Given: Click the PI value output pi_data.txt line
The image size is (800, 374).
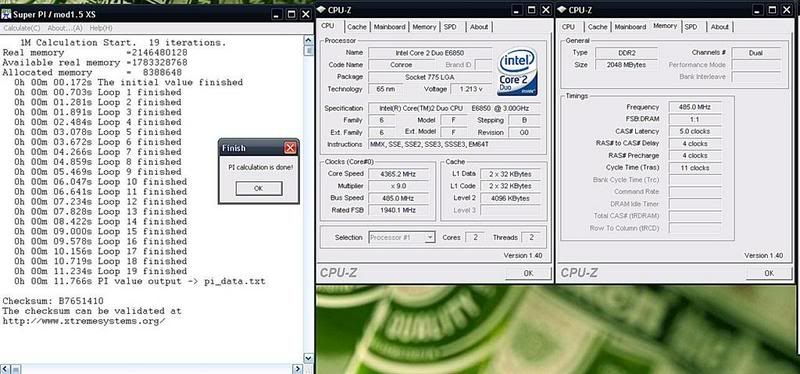Looking at the screenshot, I should pyautogui.click(x=140, y=281).
